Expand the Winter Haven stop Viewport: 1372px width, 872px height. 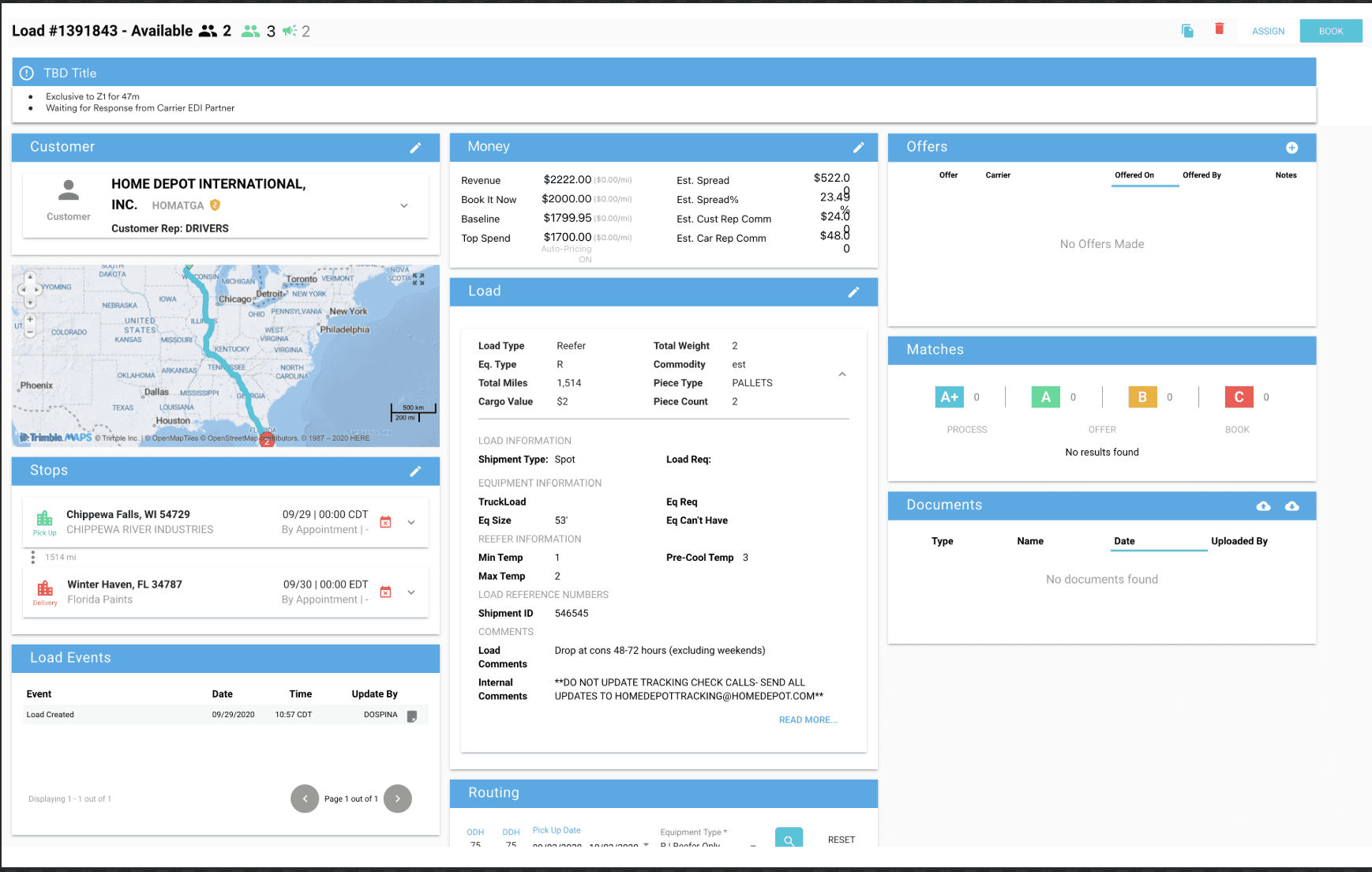coord(411,592)
